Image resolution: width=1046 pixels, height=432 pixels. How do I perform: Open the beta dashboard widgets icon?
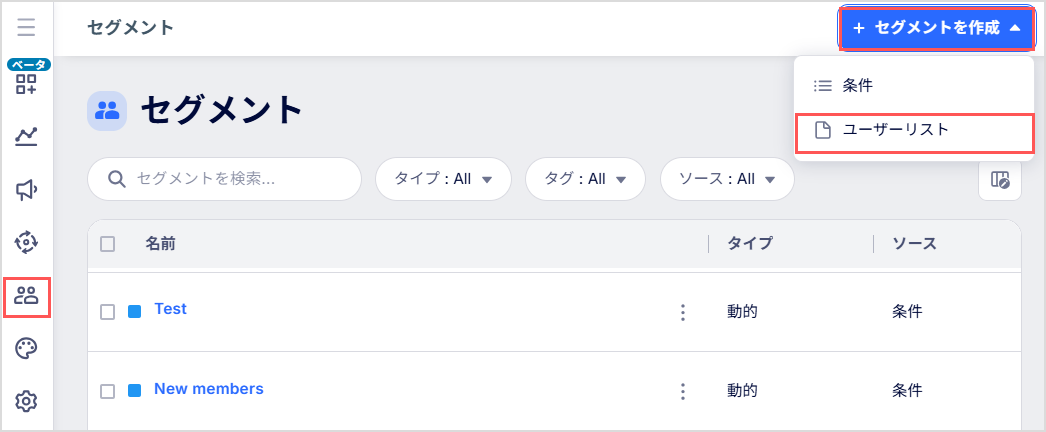(27, 85)
